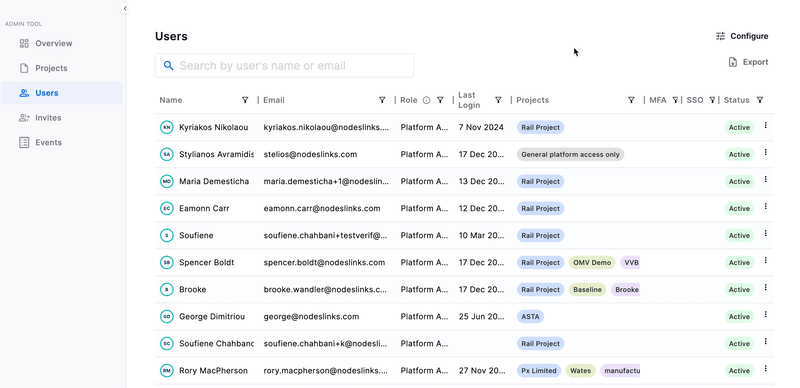This screenshot has height=388, width=800.
Task: Export the users list
Action: pos(748,62)
